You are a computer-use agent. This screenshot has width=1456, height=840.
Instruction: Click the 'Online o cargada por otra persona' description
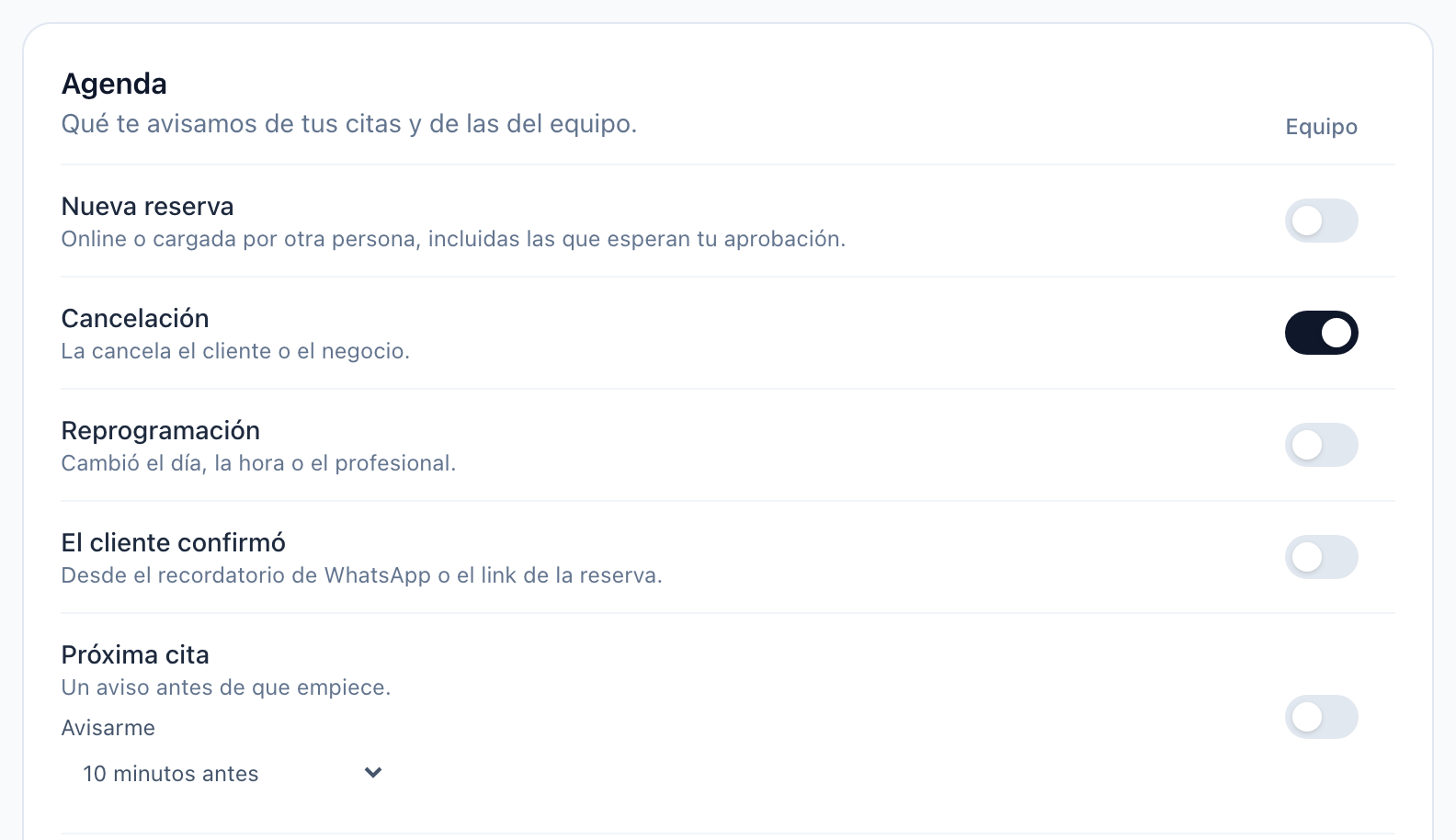(x=453, y=239)
